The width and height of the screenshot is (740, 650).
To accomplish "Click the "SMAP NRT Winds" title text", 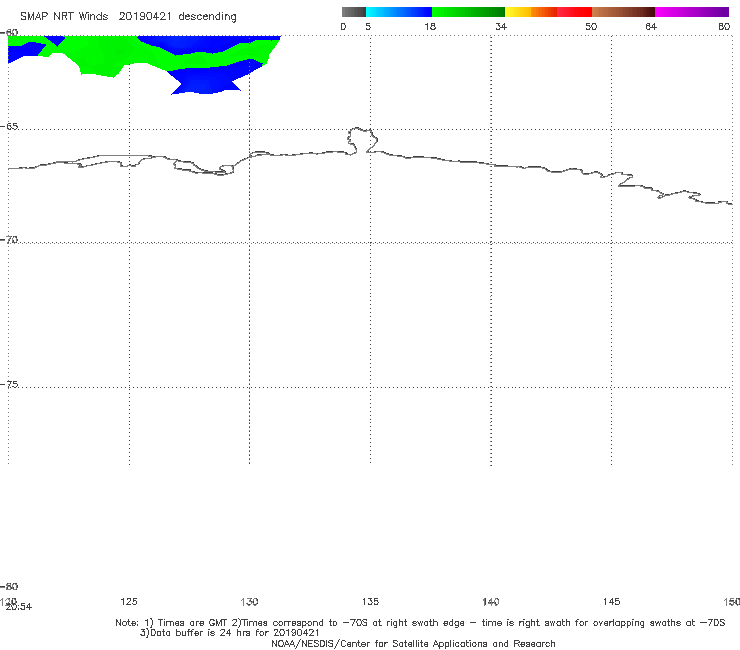I will click(64, 16).
